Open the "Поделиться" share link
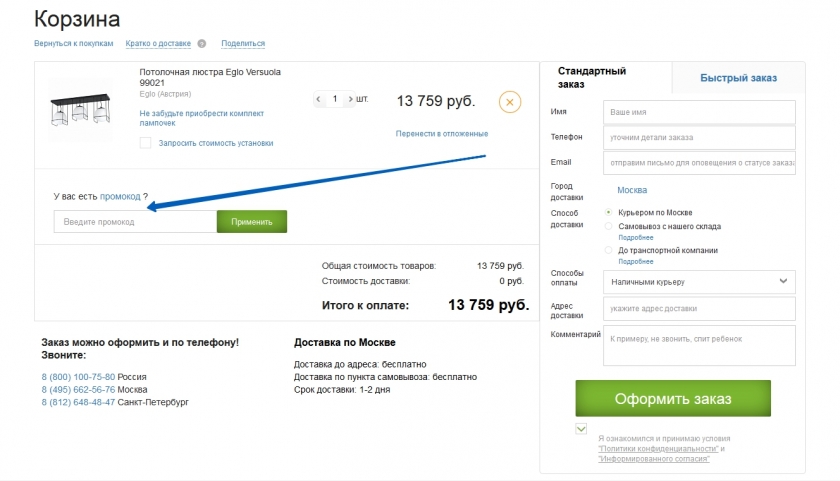The width and height of the screenshot is (840, 481). click(243, 44)
